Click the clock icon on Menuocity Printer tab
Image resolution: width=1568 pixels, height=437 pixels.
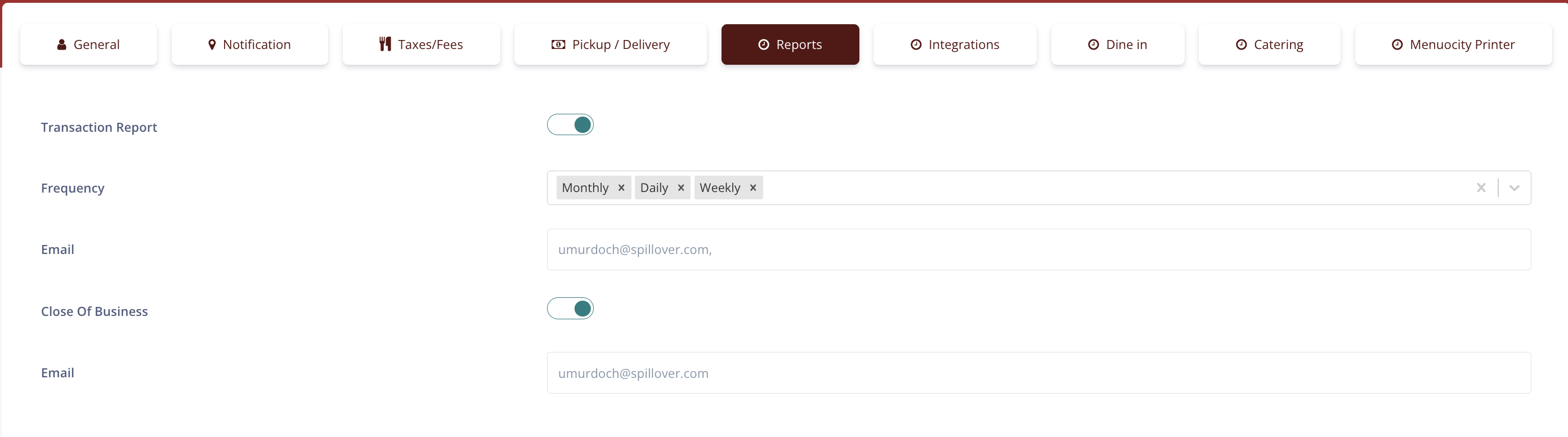[x=1397, y=44]
